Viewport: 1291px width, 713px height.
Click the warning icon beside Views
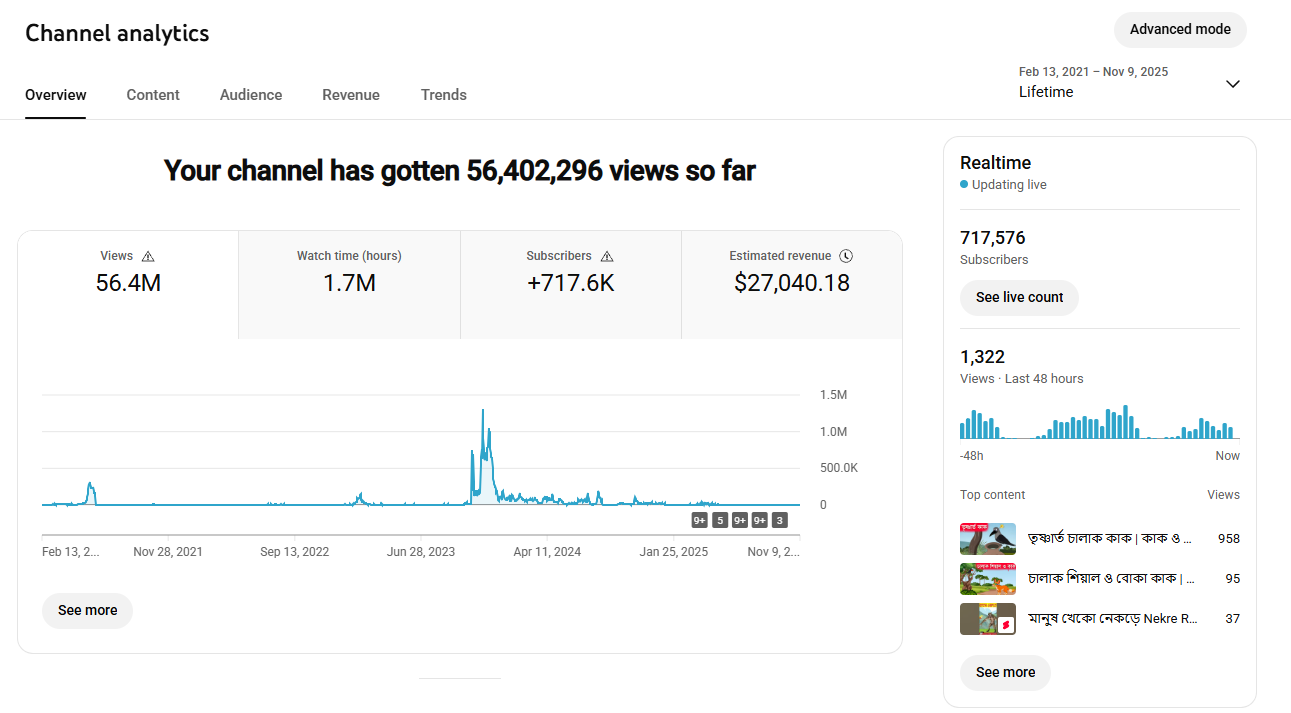148,256
